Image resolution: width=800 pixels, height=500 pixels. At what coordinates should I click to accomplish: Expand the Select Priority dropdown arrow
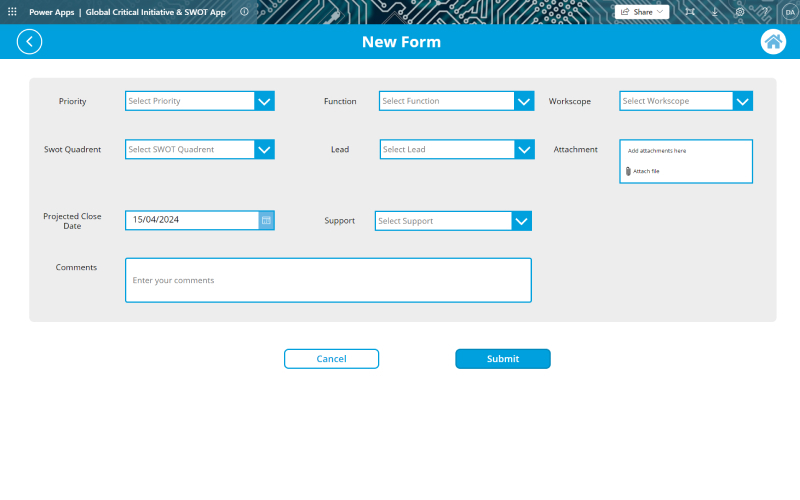click(x=264, y=101)
